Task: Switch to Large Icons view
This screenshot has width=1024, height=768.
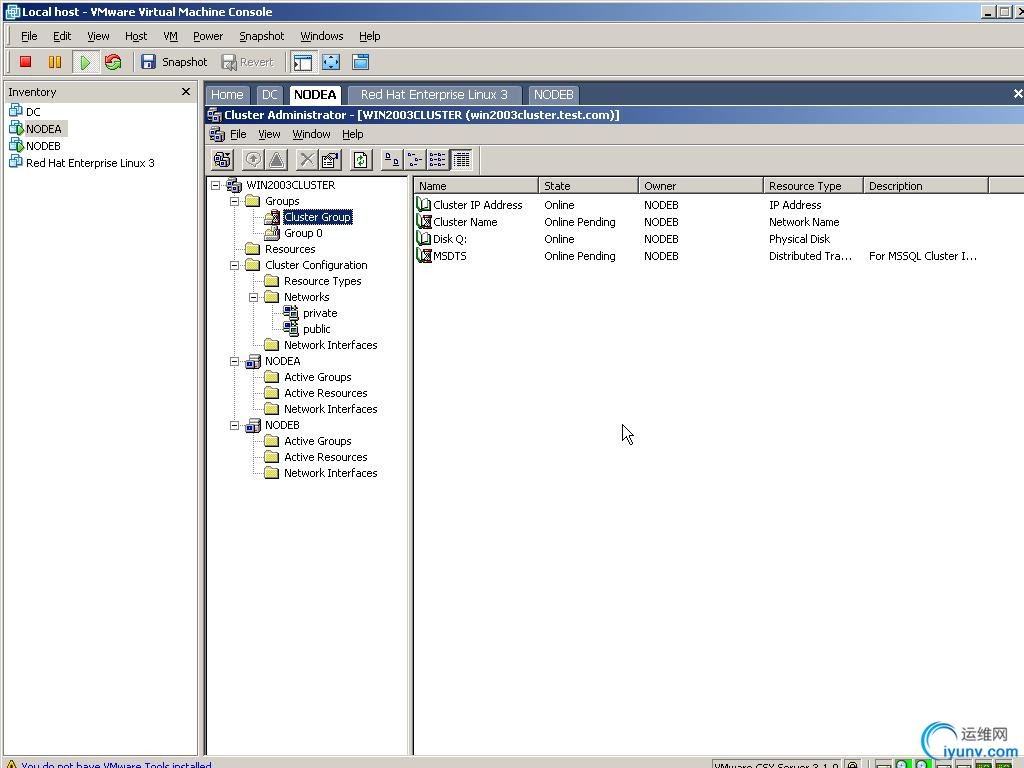Action: (x=391, y=160)
